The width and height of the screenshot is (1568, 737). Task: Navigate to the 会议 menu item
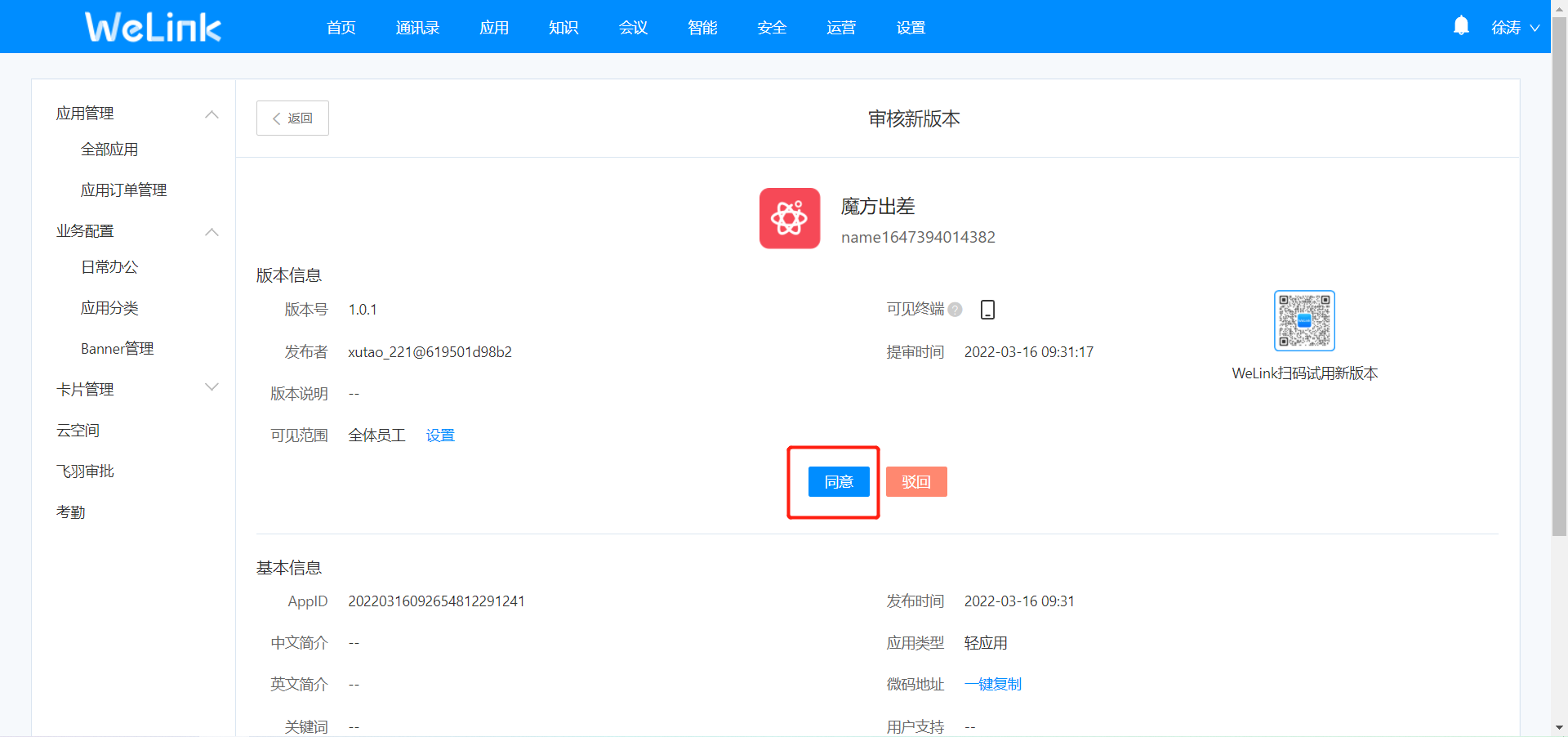632,27
